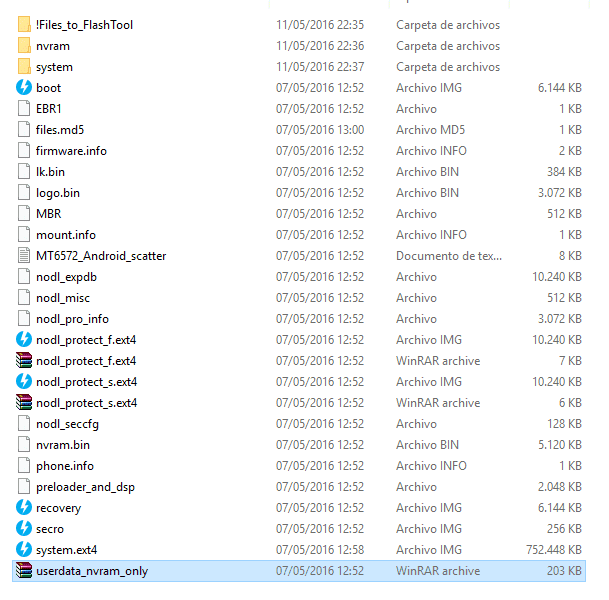Click the !Files_to_FlashTool folder icon
Viewport: 609px width, 600px height.
pos(24,24)
